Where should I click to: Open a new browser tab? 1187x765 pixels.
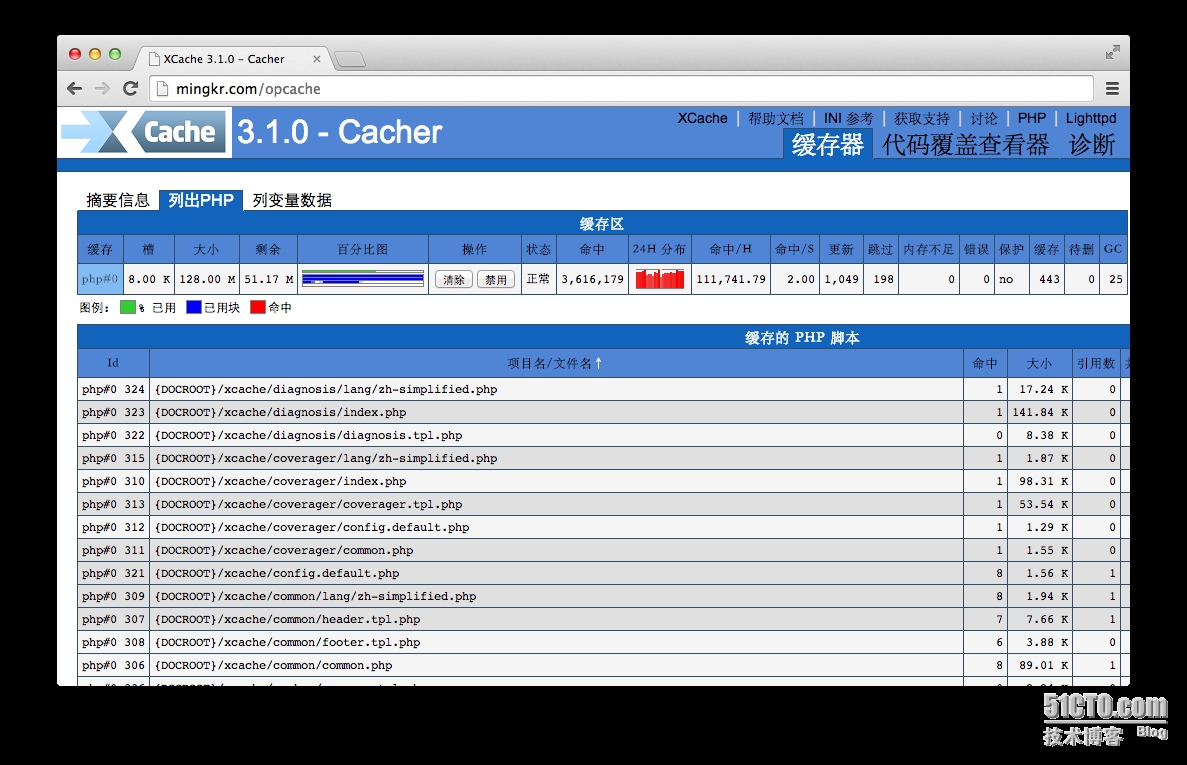click(350, 59)
